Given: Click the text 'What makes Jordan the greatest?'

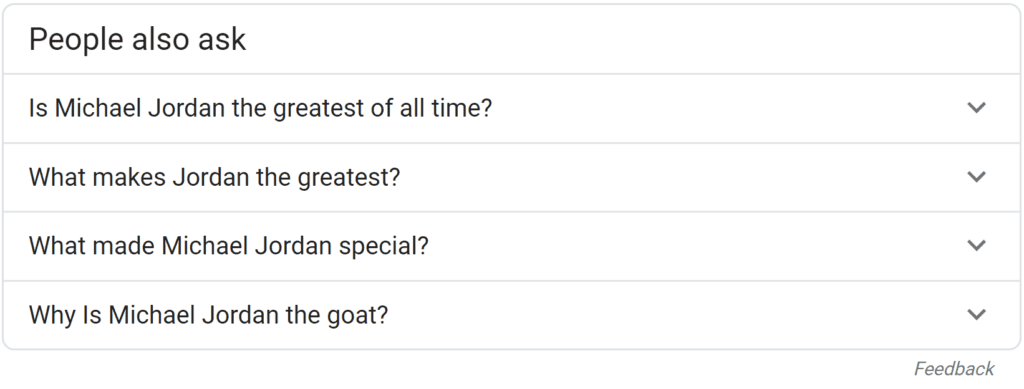Looking at the screenshot, I should pos(214,178).
